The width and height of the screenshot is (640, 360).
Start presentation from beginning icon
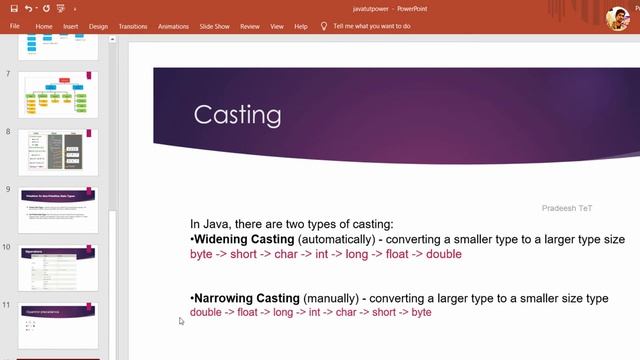click(x=61, y=9)
